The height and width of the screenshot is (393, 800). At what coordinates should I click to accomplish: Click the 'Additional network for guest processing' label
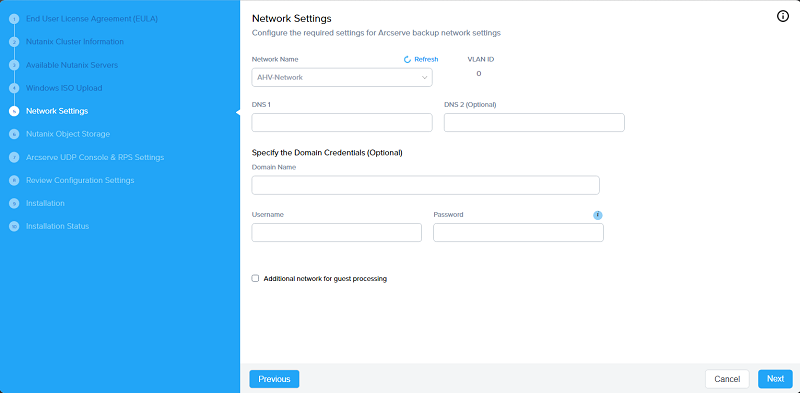[325, 279]
